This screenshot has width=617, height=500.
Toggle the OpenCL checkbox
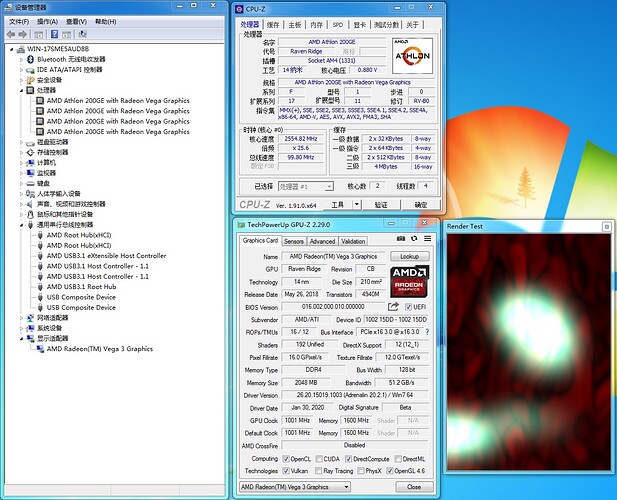286,459
